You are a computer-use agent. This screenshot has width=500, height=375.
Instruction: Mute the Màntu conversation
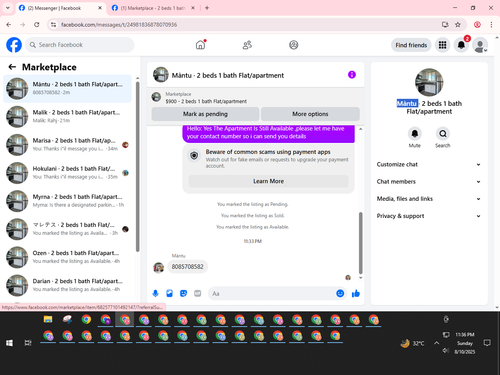415,134
